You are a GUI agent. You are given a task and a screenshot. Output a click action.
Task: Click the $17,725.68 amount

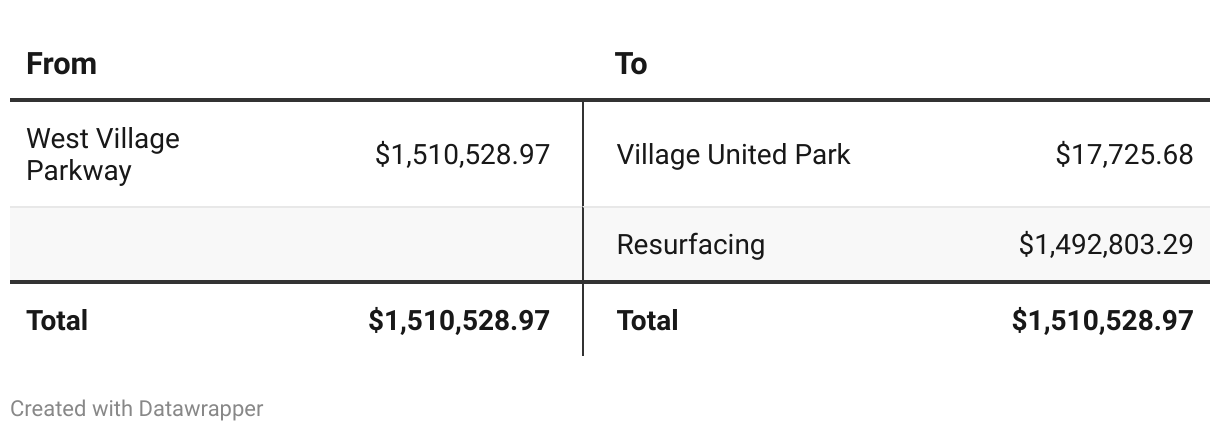(1124, 154)
